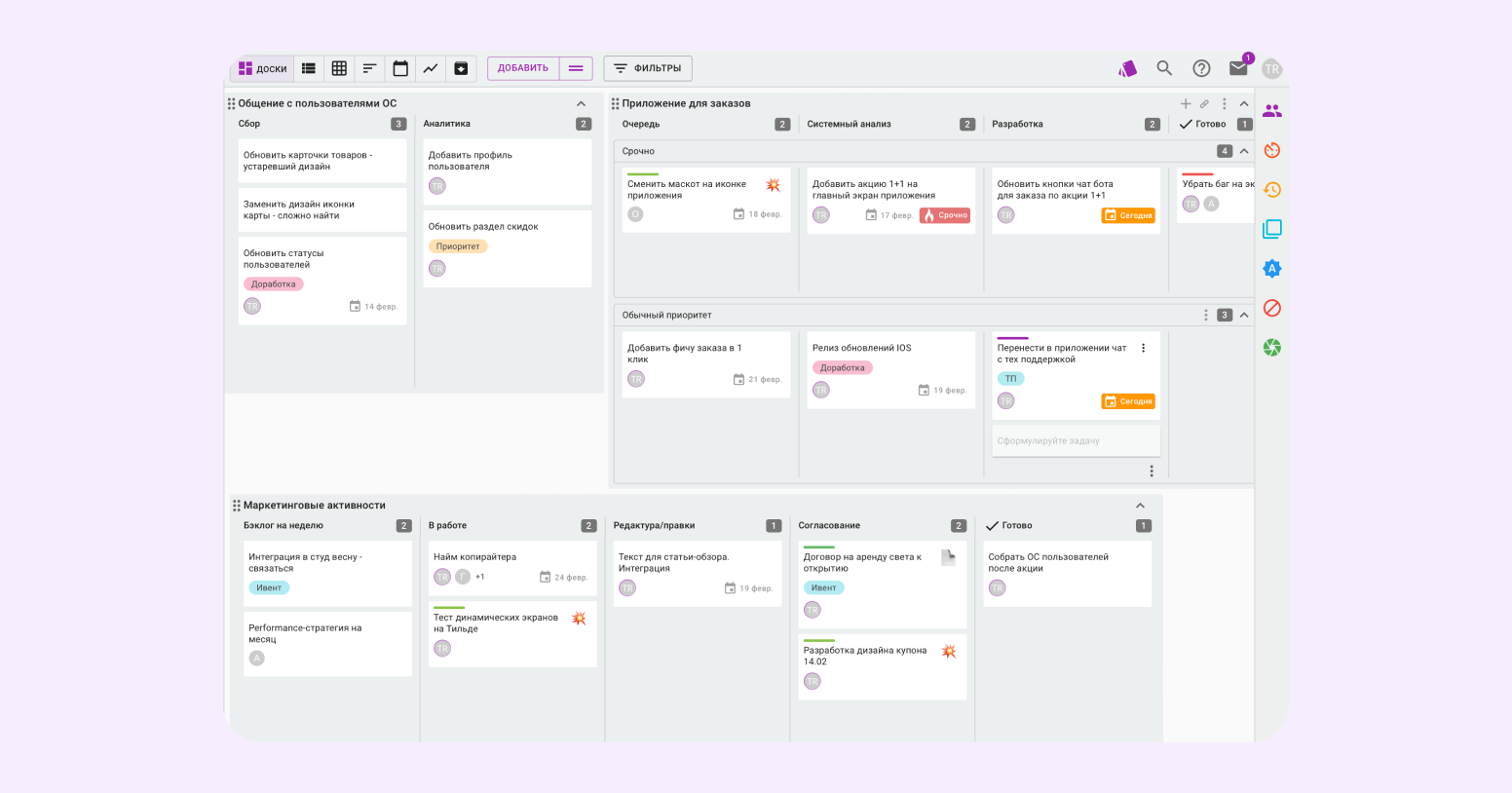Click the Ивент tag on Интеграция в студ весну
Screen dimensions: 1512x793
(269, 588)
